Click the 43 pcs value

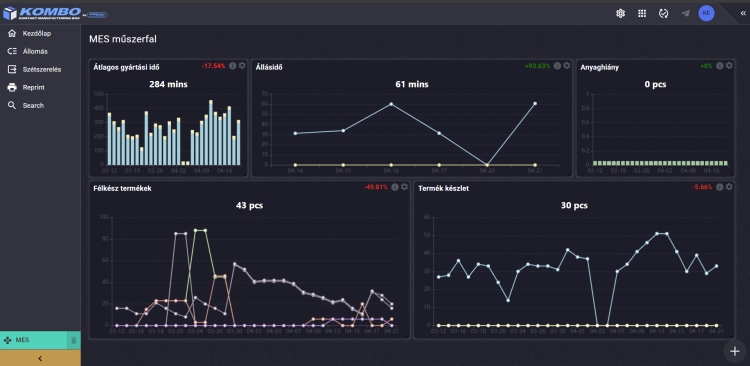click(249, 206)
